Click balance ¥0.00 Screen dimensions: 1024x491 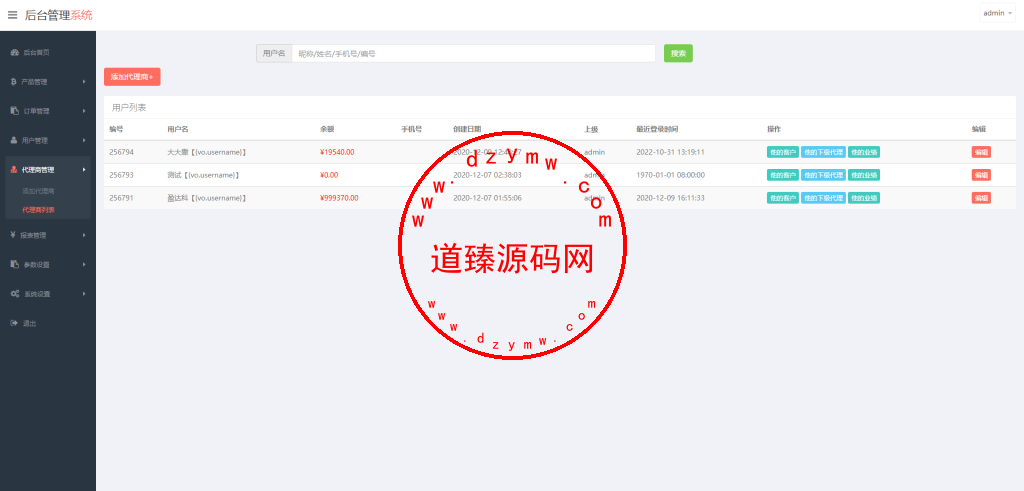pyautogui.click(x=329, y=175)
